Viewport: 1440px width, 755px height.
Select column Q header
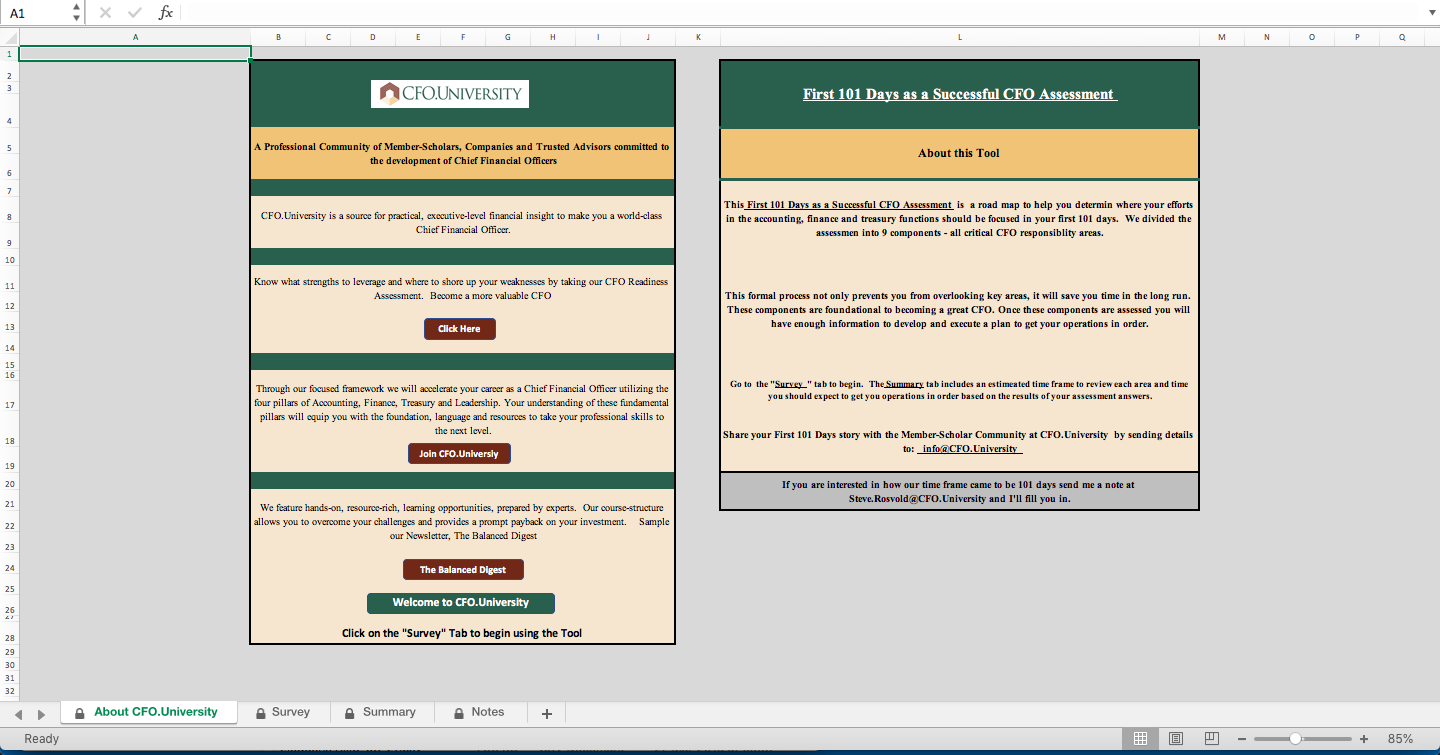click(x=1402, y=37)
